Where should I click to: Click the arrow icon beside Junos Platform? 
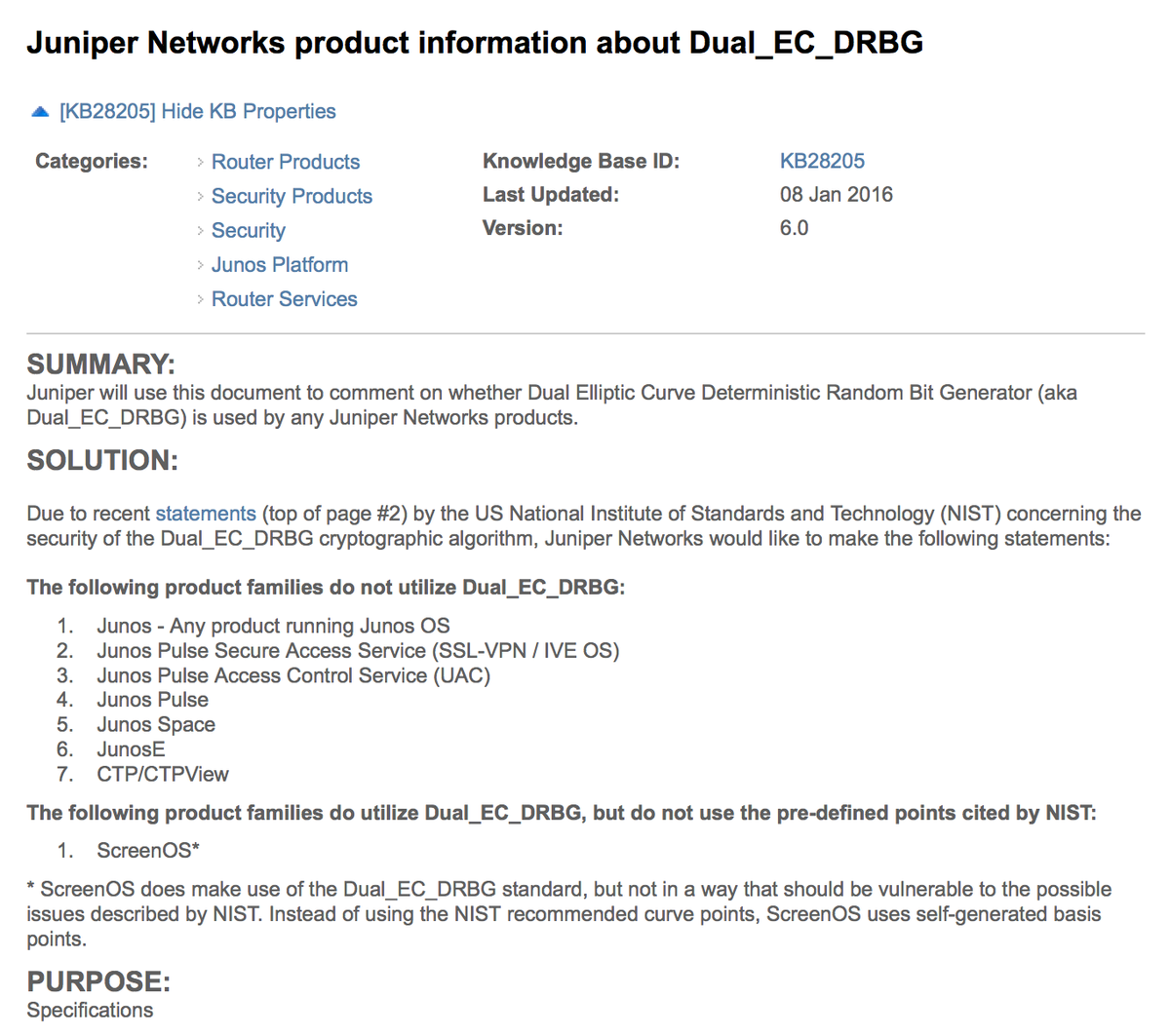200,265
